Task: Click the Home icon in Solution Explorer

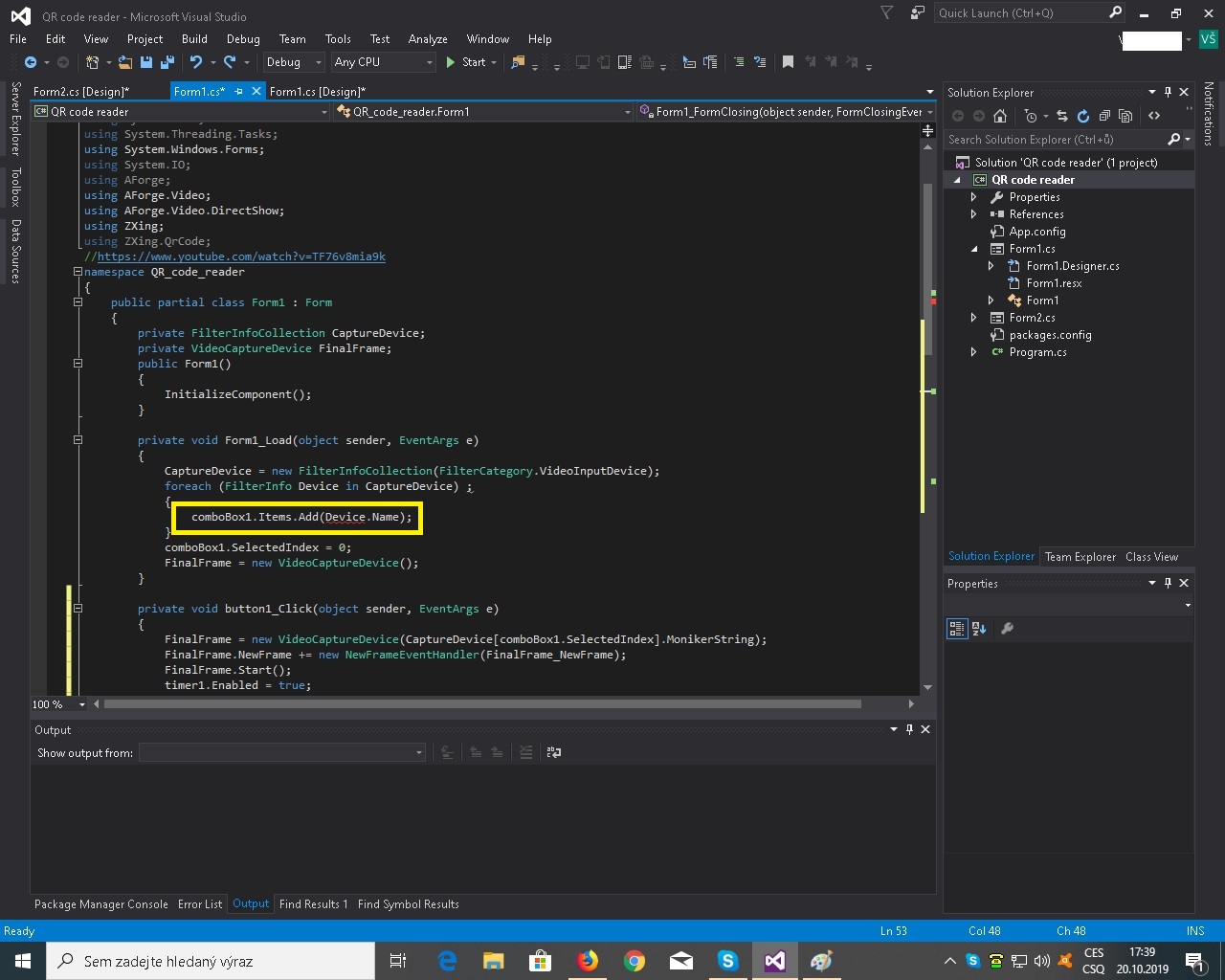Action: 1000,116
